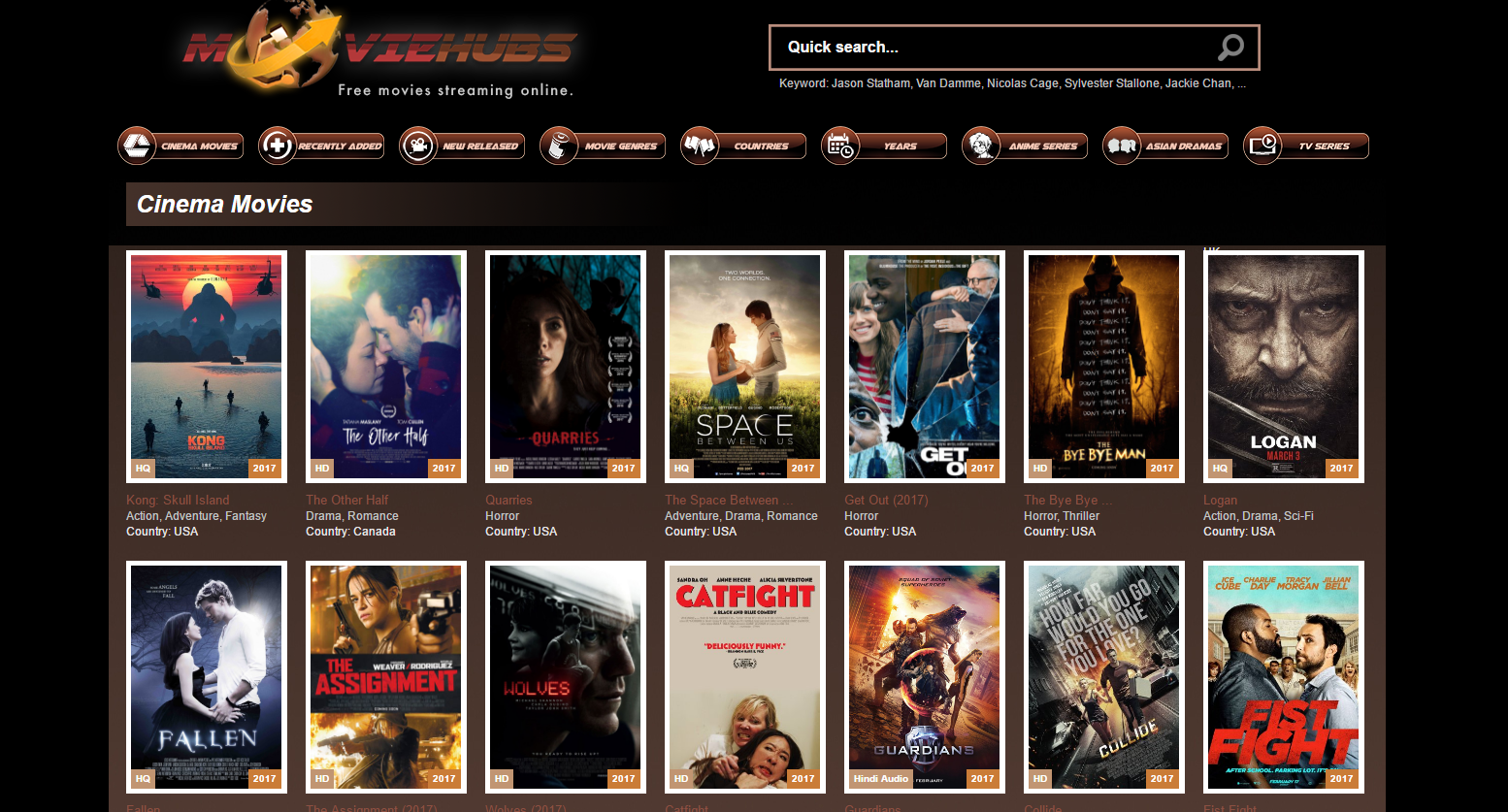Select the Kong Skull Island poster

click(207, 367)
